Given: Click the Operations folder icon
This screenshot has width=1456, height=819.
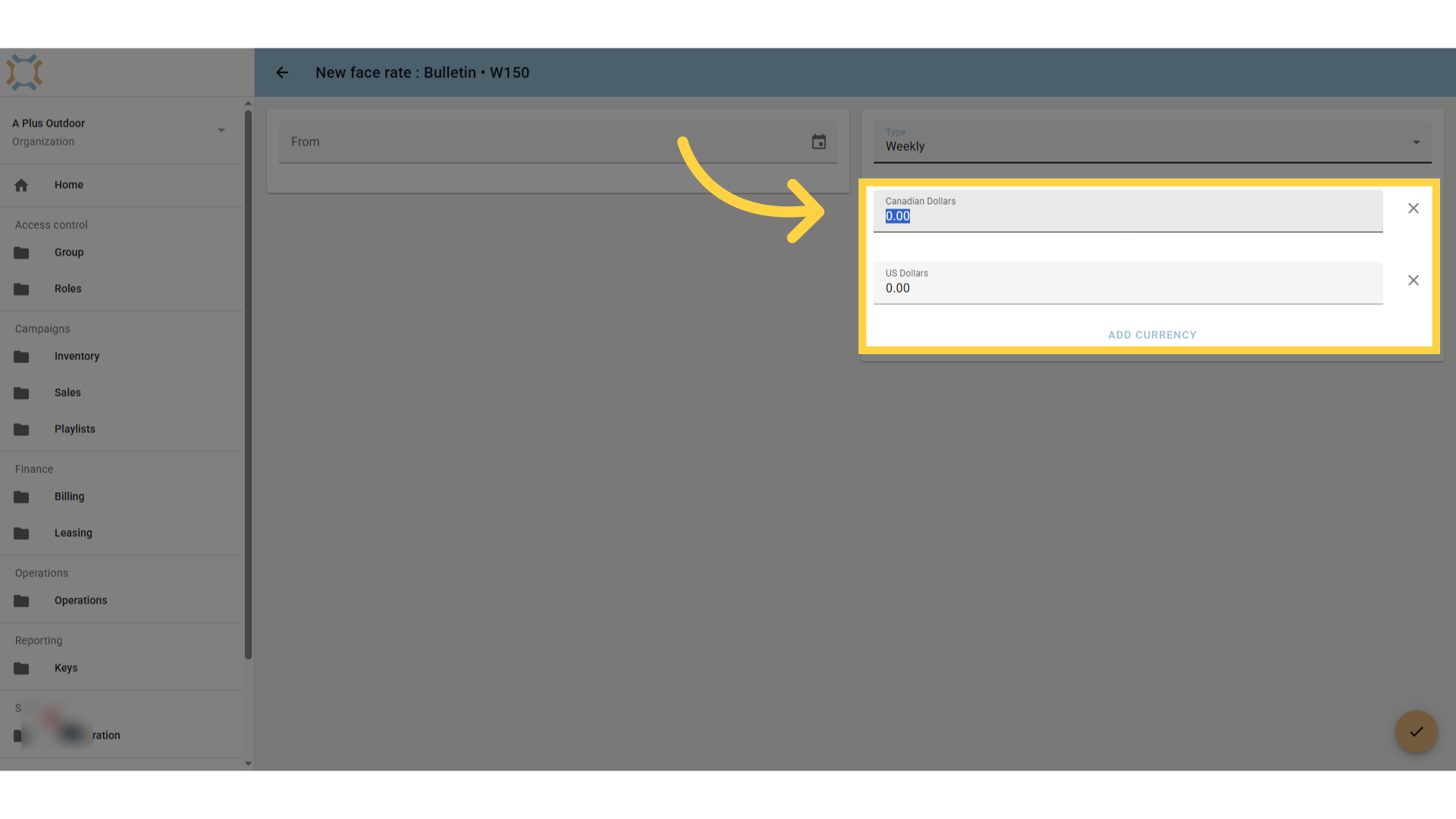Looking at the screenshot, I should [21, 601].
